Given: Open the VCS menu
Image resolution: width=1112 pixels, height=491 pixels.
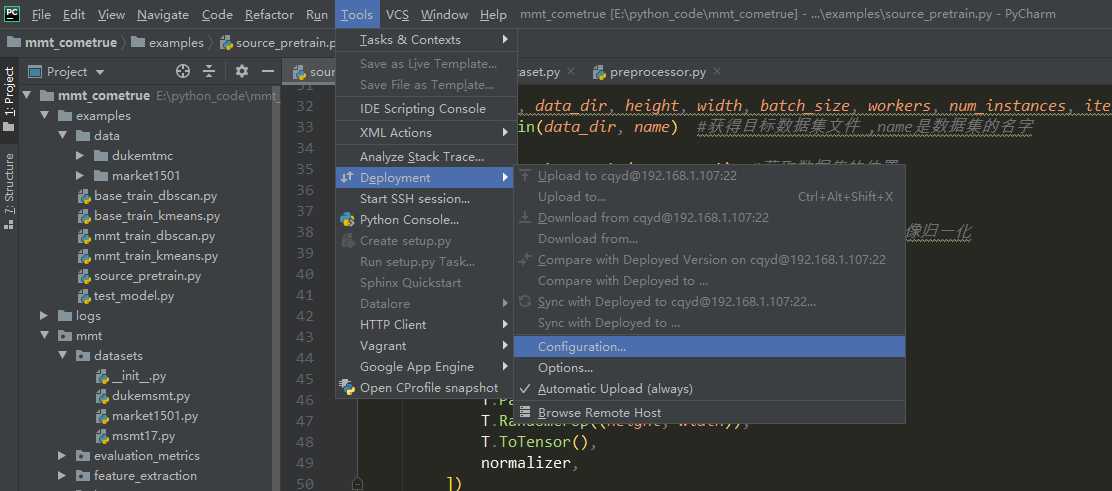Looking at the screenshot, I should (397, 15).
